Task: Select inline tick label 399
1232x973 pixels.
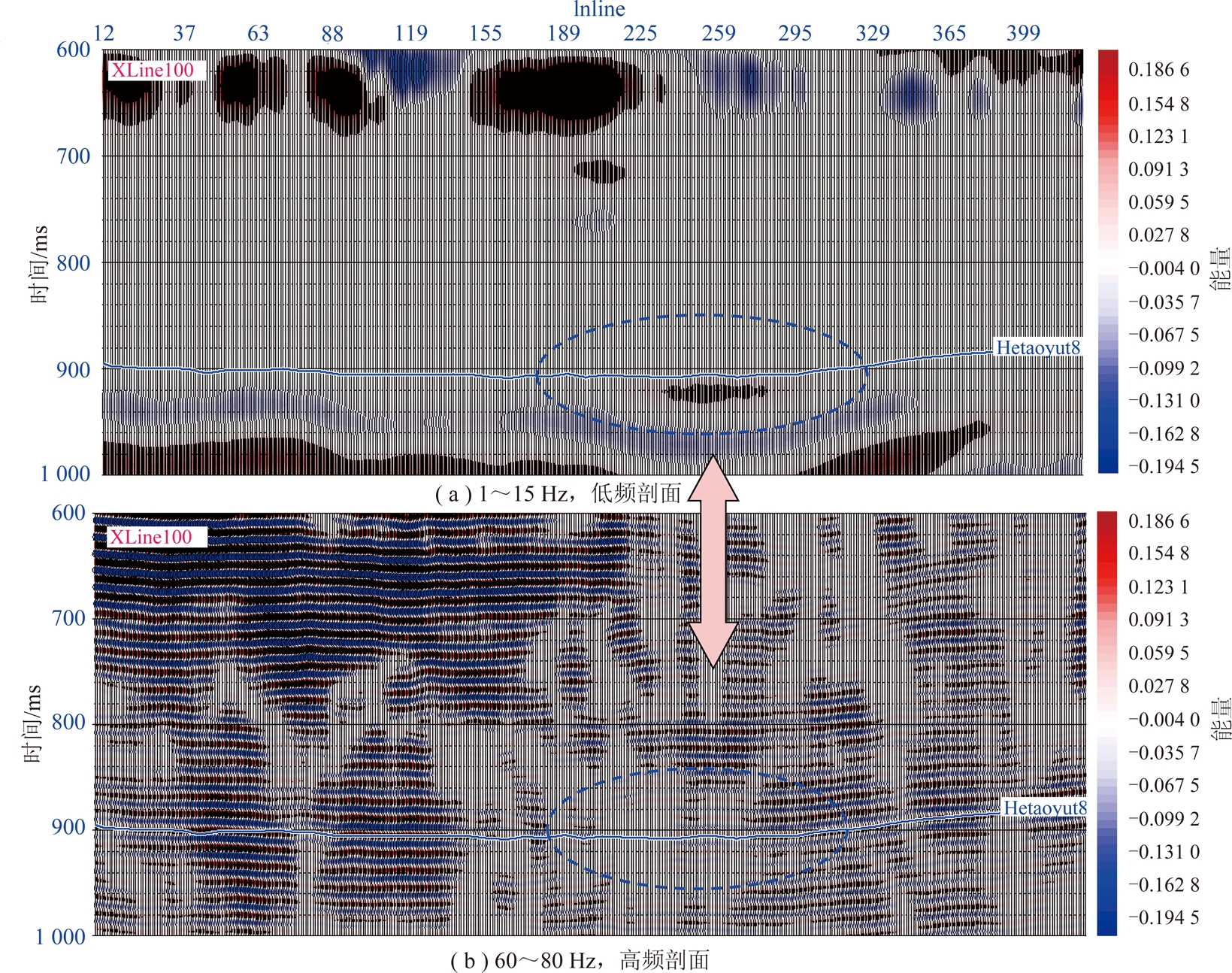Action: (1024, 33)
